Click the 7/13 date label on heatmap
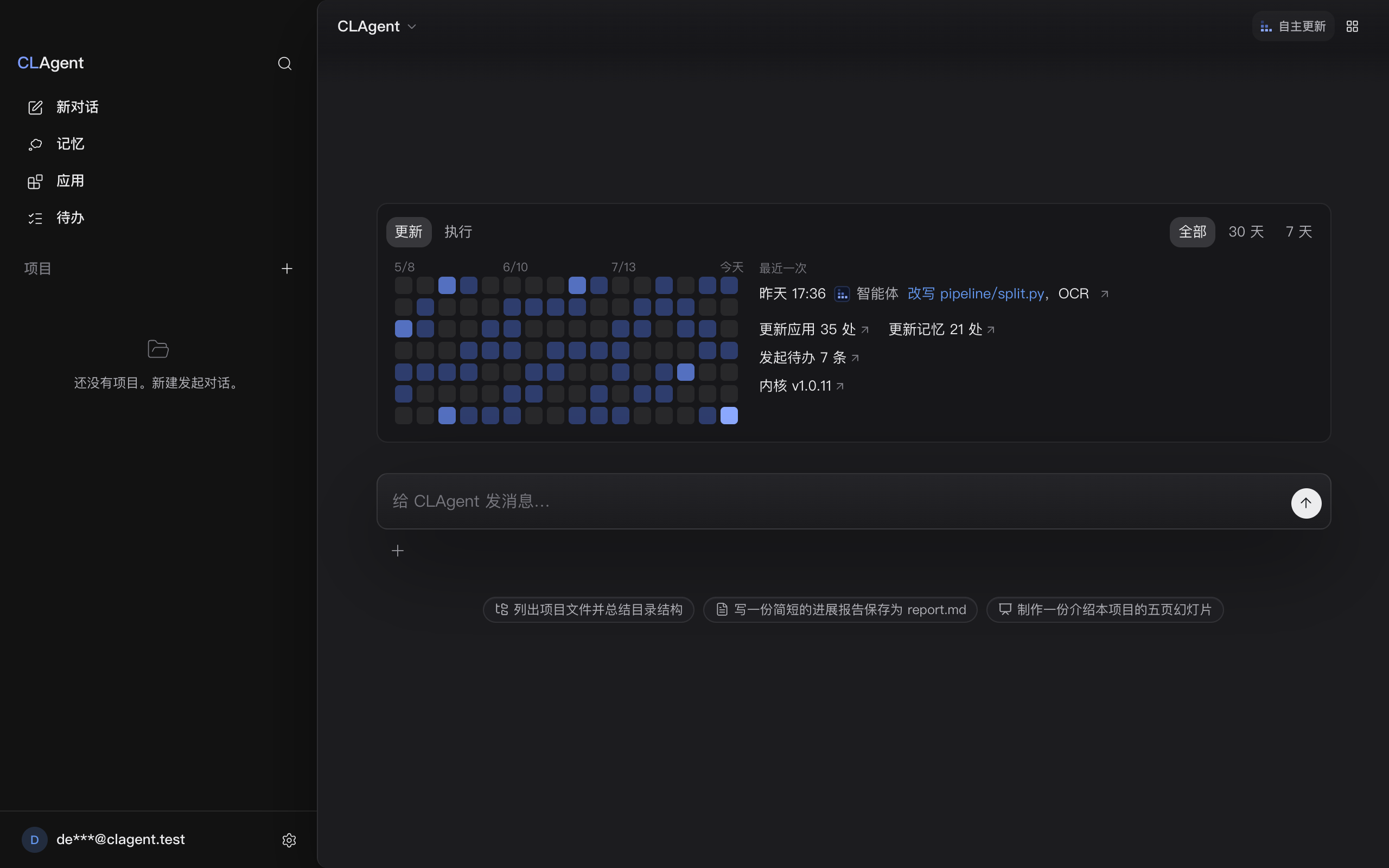This screenshot has height=868, width=1389. point(623,267)
